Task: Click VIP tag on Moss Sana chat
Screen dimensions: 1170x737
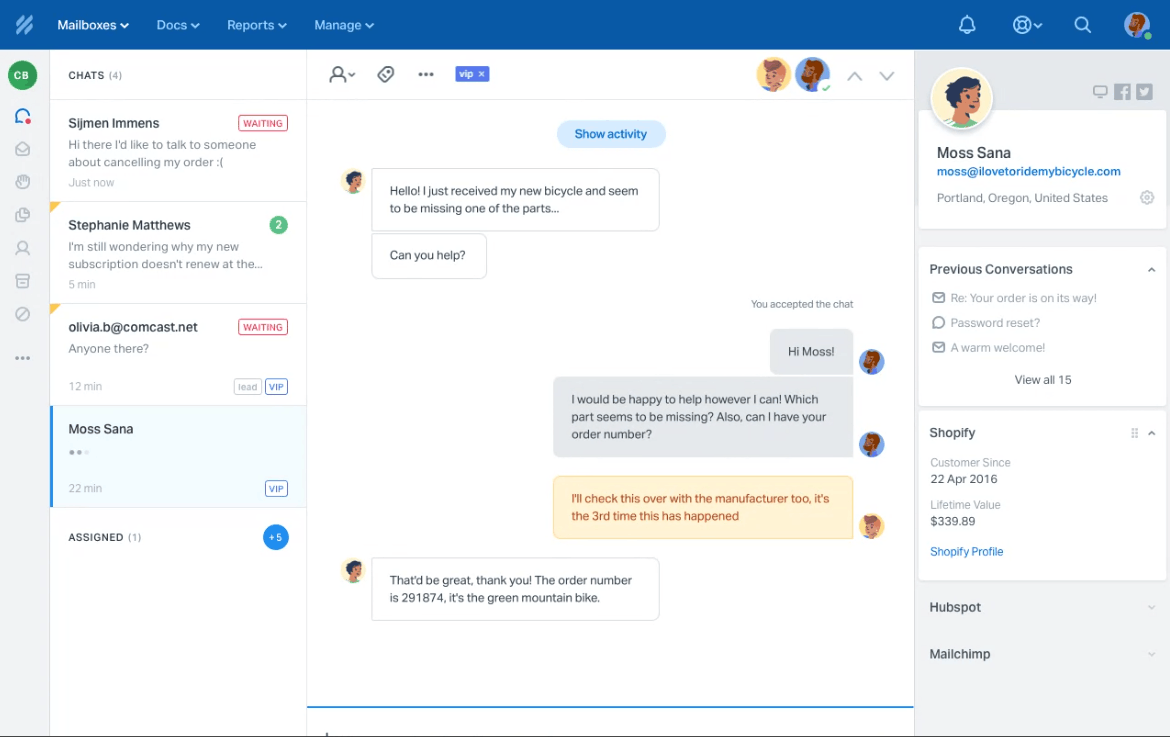Action: pos(276,489)
